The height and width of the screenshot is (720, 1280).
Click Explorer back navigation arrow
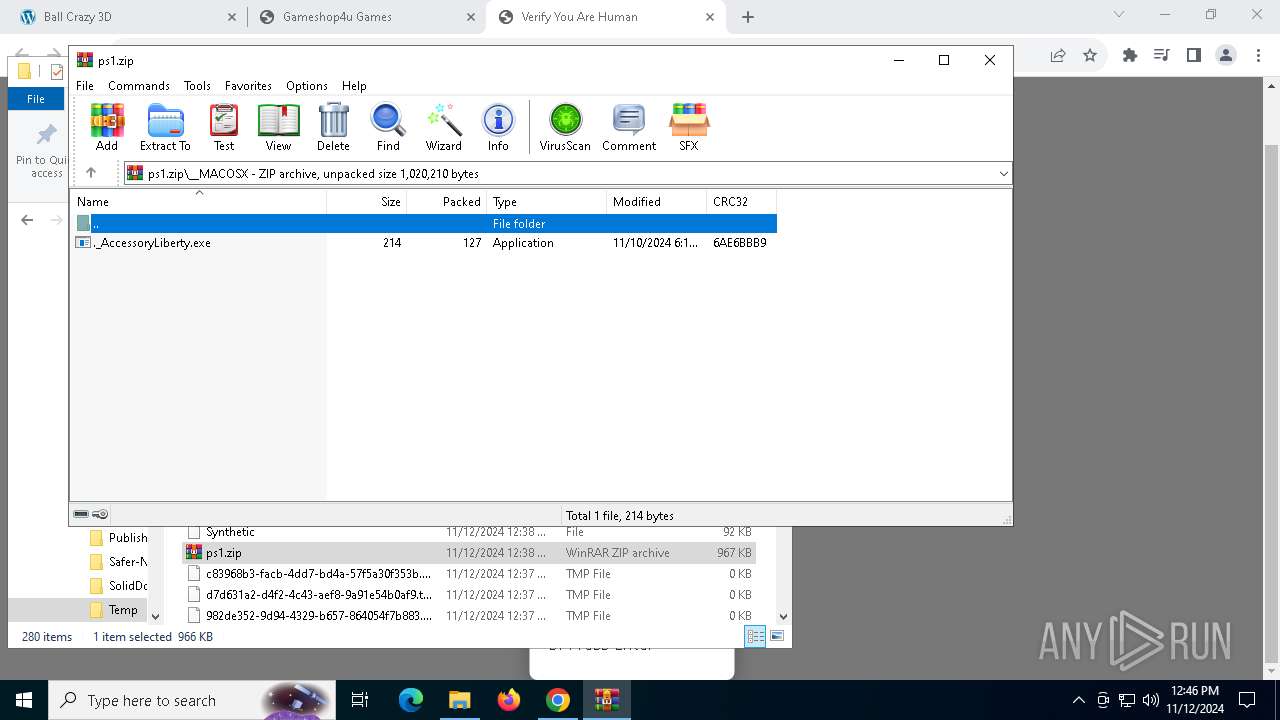(28, 220)
